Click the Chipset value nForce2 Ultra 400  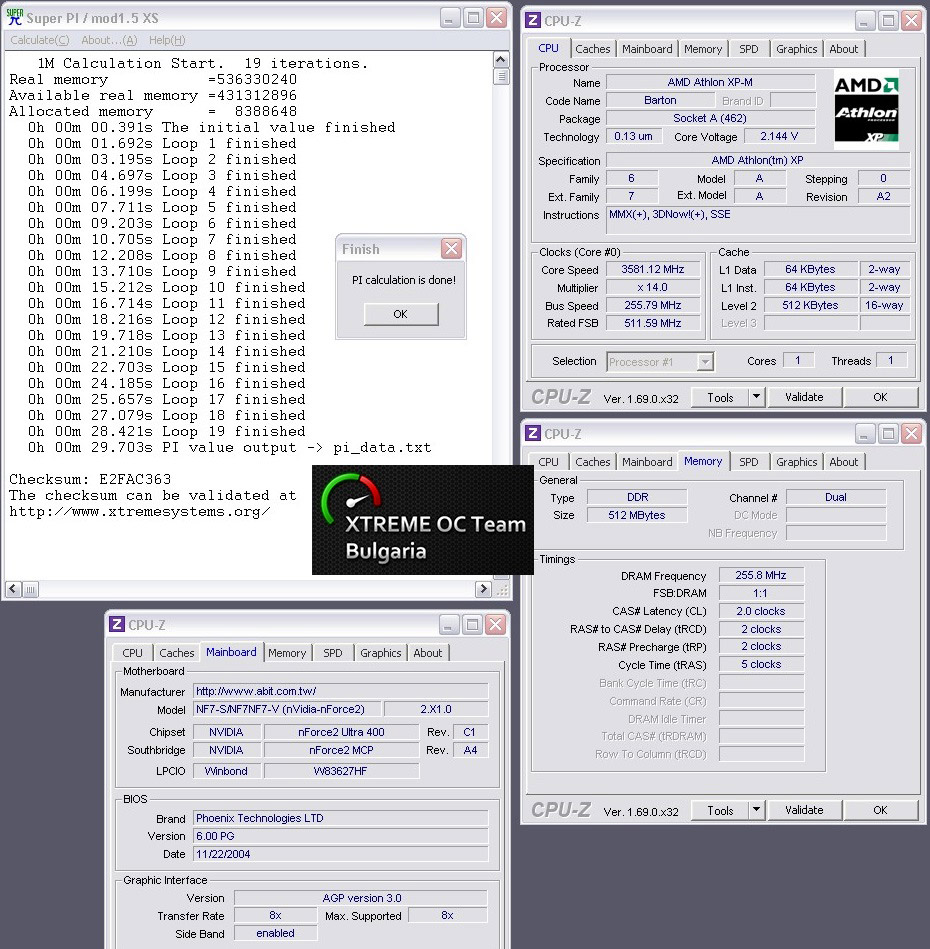pos(341,732)
